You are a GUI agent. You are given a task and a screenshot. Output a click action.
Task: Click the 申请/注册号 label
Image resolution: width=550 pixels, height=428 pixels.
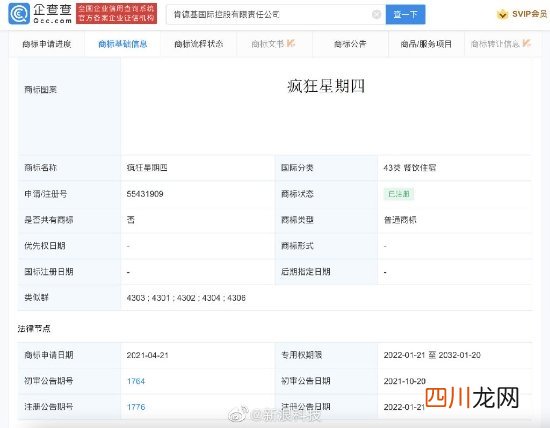tap(46, 194)
